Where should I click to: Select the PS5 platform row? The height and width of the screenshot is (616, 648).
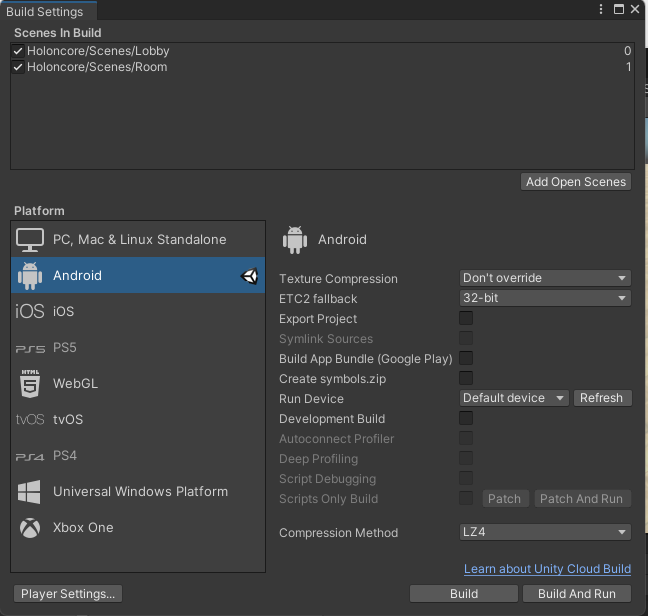click(x=138, y=348)
